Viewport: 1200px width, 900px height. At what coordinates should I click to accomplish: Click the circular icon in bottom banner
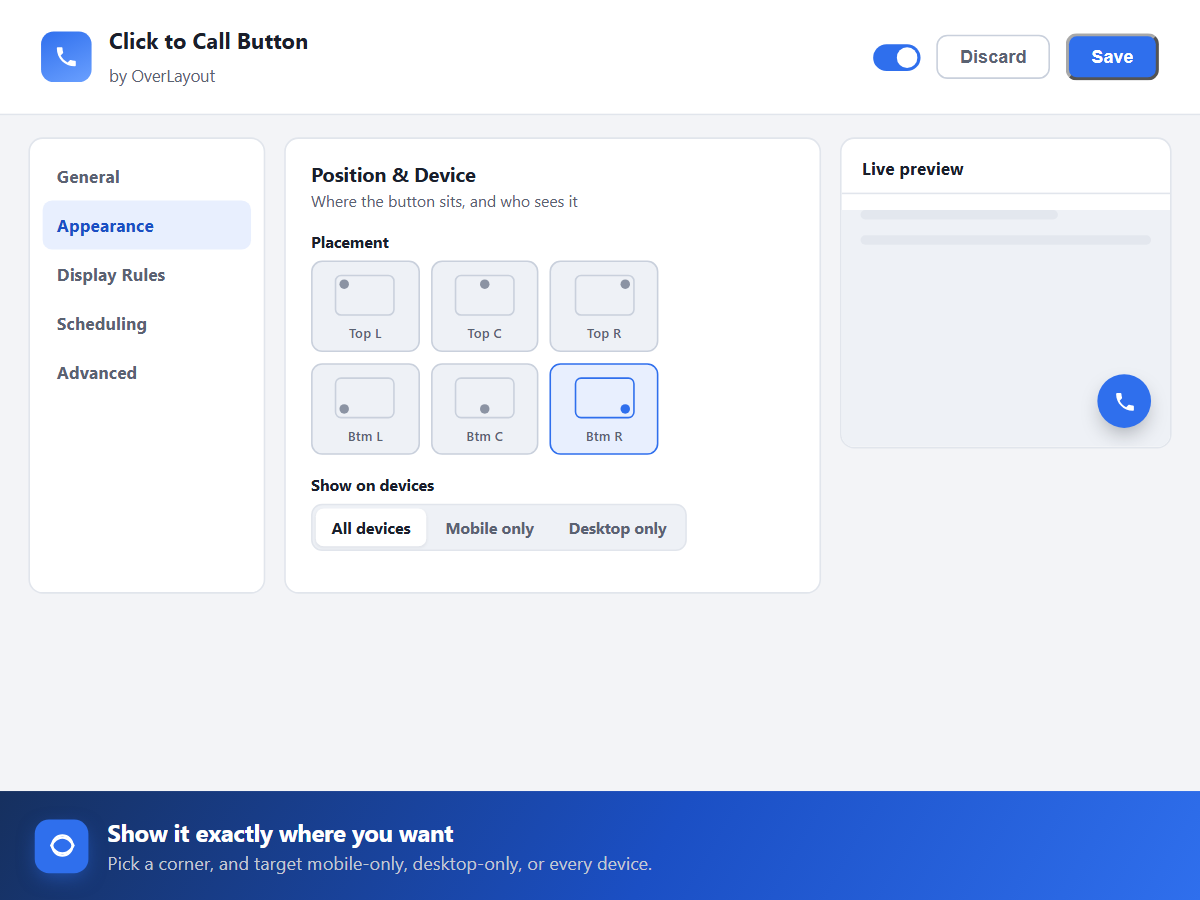[62, 846]
